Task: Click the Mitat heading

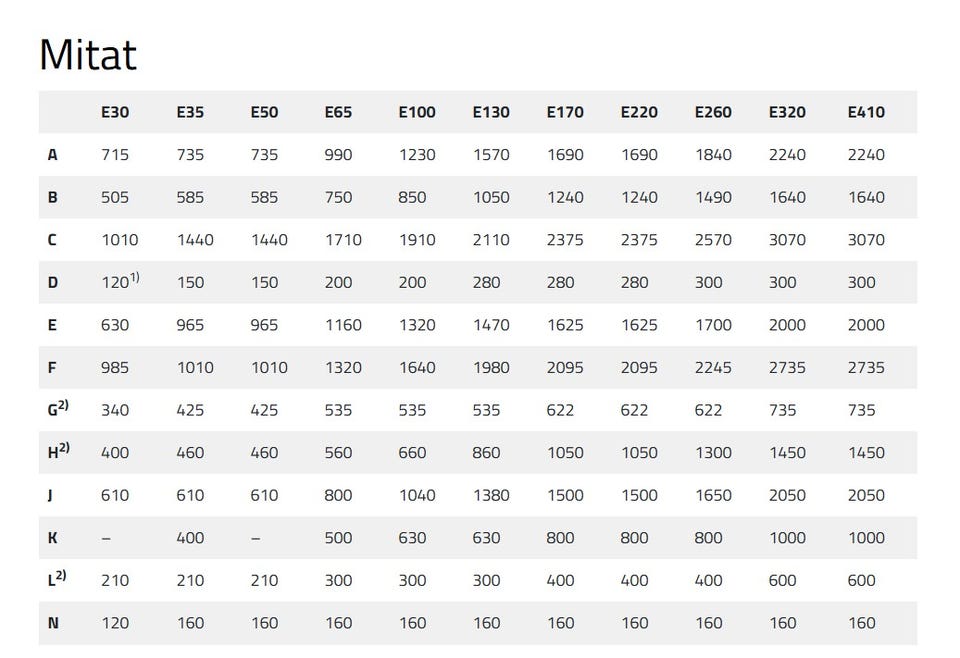Action: (x=88, y=55)
